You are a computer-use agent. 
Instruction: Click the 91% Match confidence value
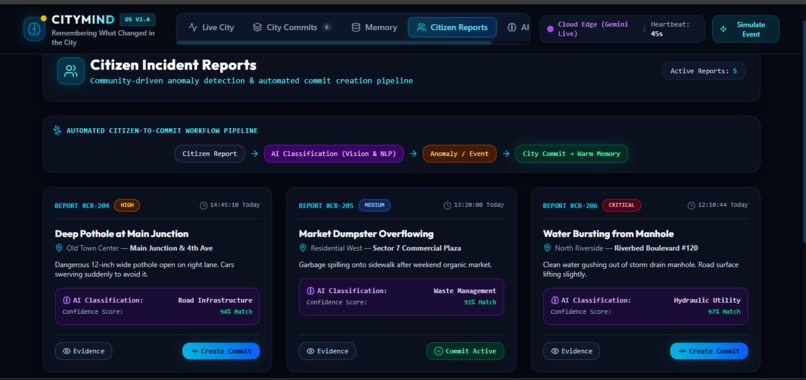pos(480,302)
